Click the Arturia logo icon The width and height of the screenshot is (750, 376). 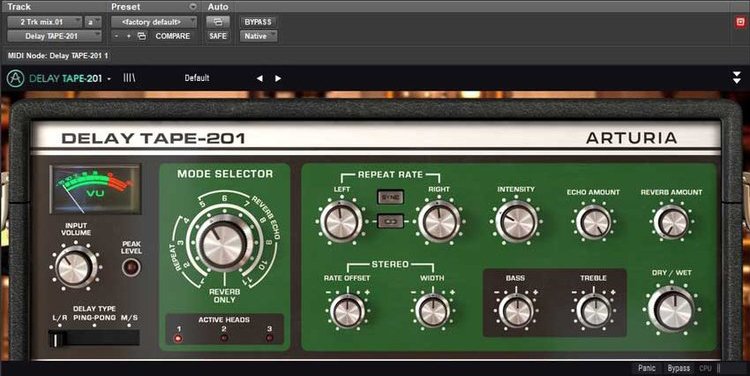pyautogui.click(x=15, y=78)
